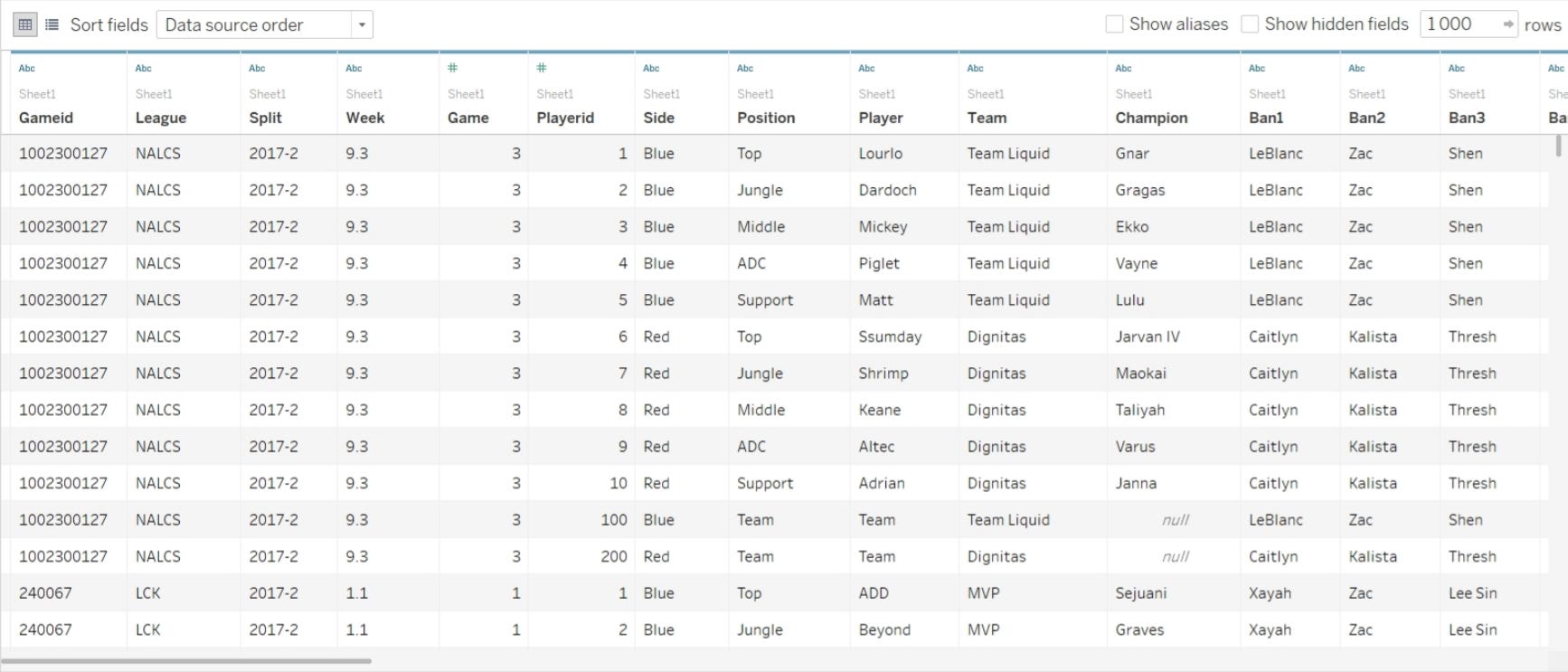Click the Sort fields dropdown arrow
The height and width of the screenshot is (672, 1568).
click(x=362, y=24)
